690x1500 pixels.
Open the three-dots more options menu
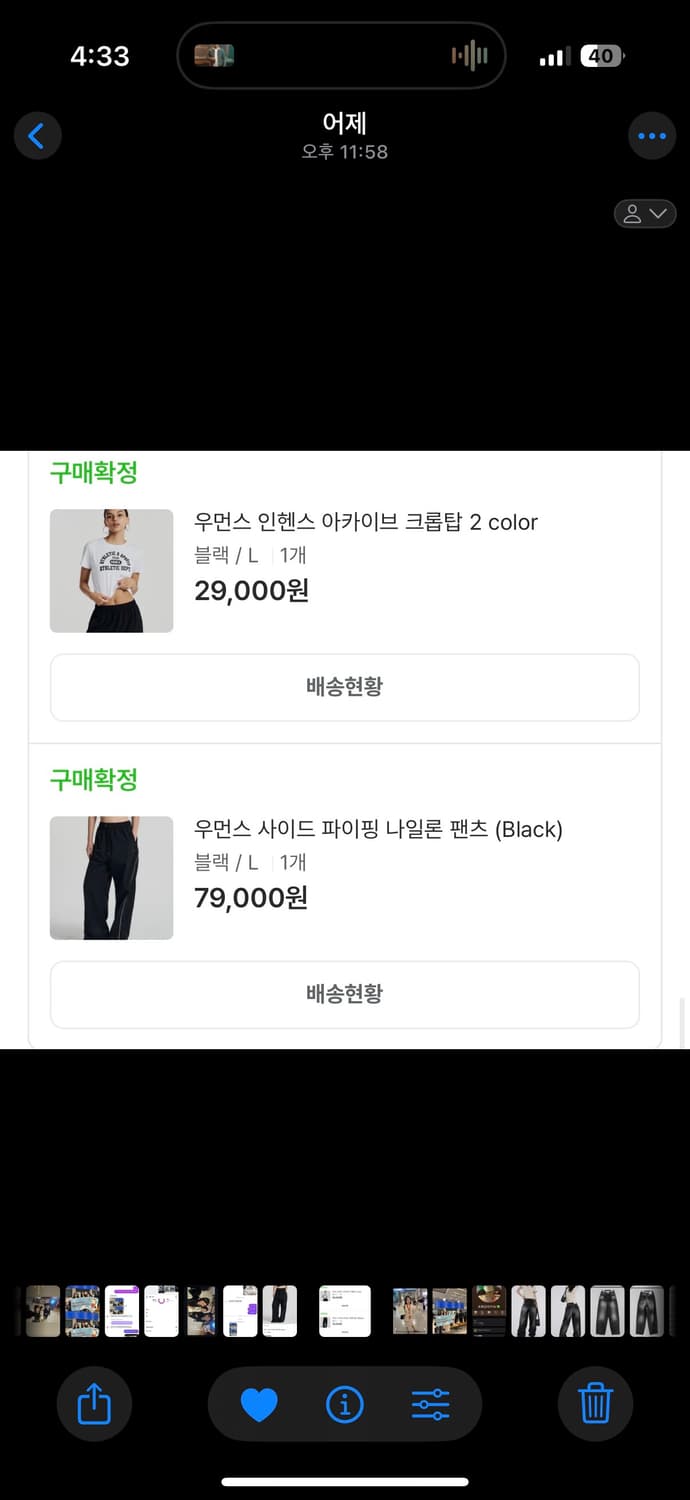click(651, 136)
